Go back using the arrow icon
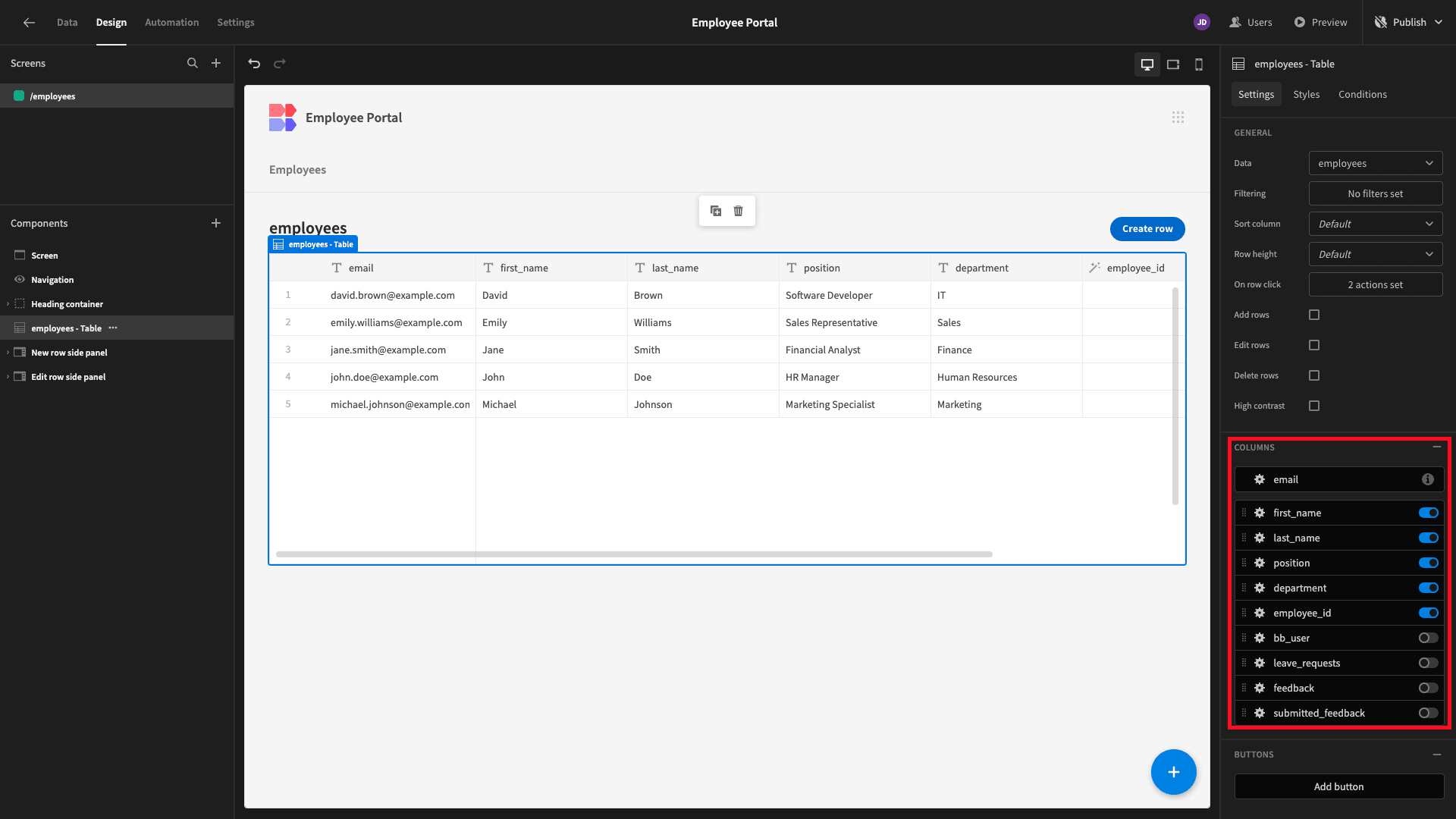Viewport: 1456px width, 819px height. (29, 23)
